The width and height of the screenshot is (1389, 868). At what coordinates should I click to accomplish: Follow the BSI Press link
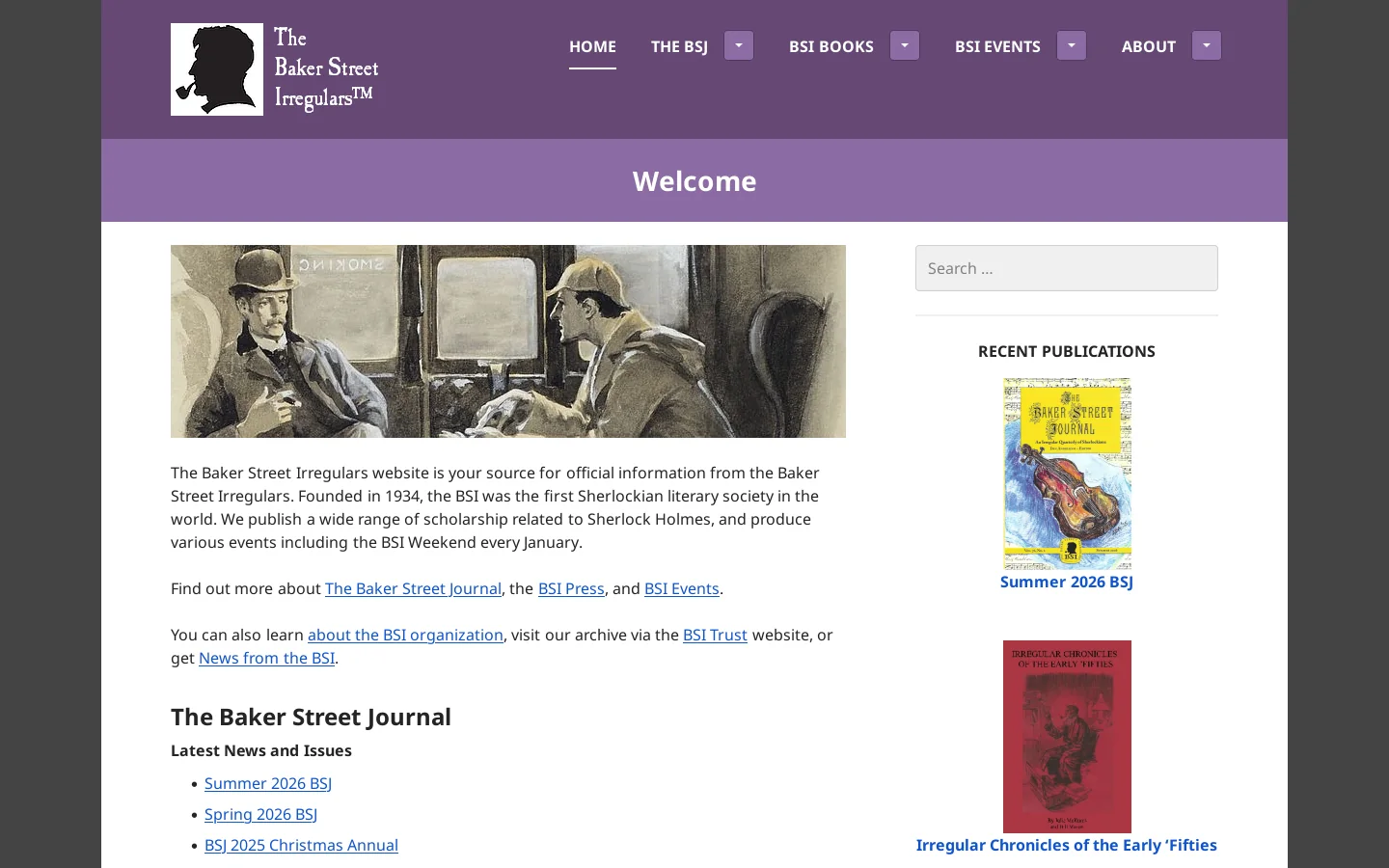(571, 588)
